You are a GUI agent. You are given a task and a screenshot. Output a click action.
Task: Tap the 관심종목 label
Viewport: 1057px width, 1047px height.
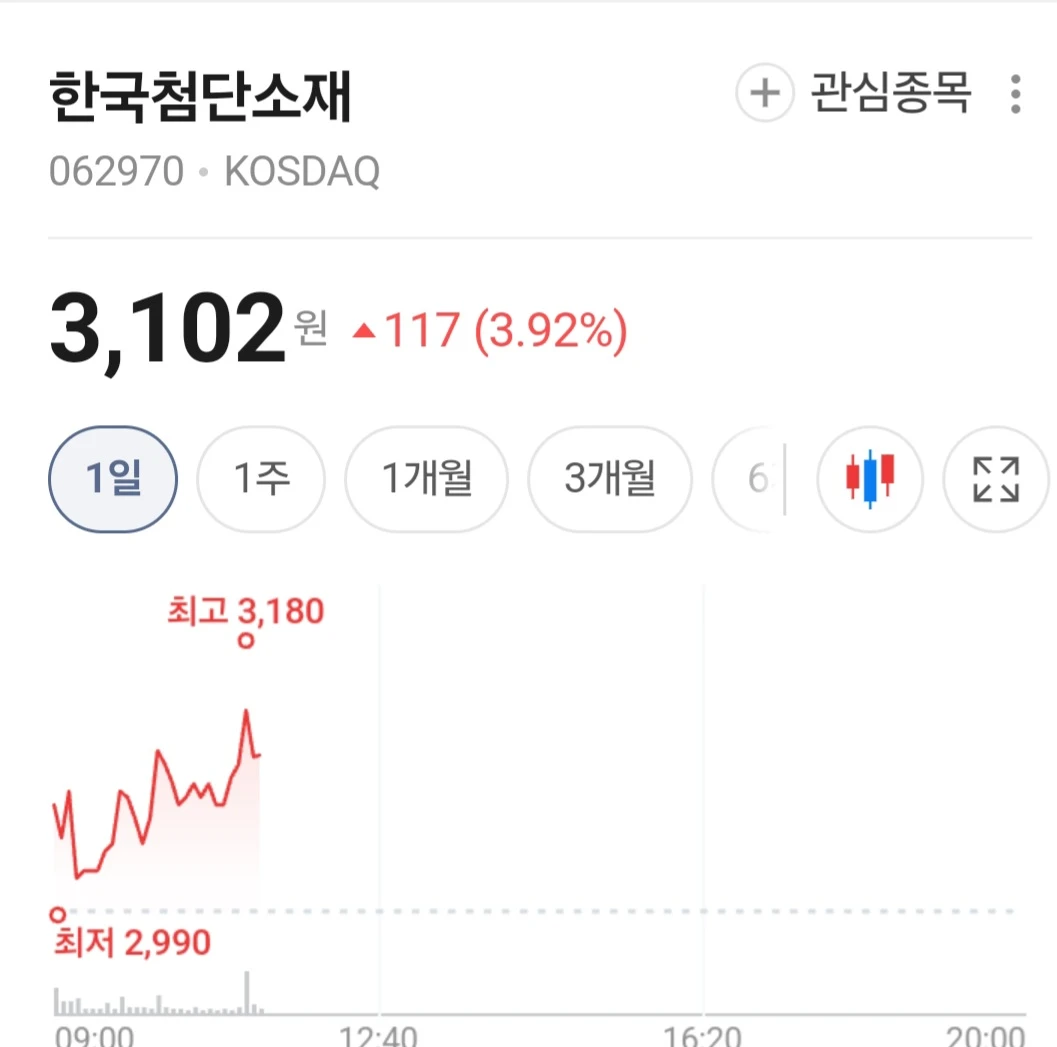click(x=890, y=93)
